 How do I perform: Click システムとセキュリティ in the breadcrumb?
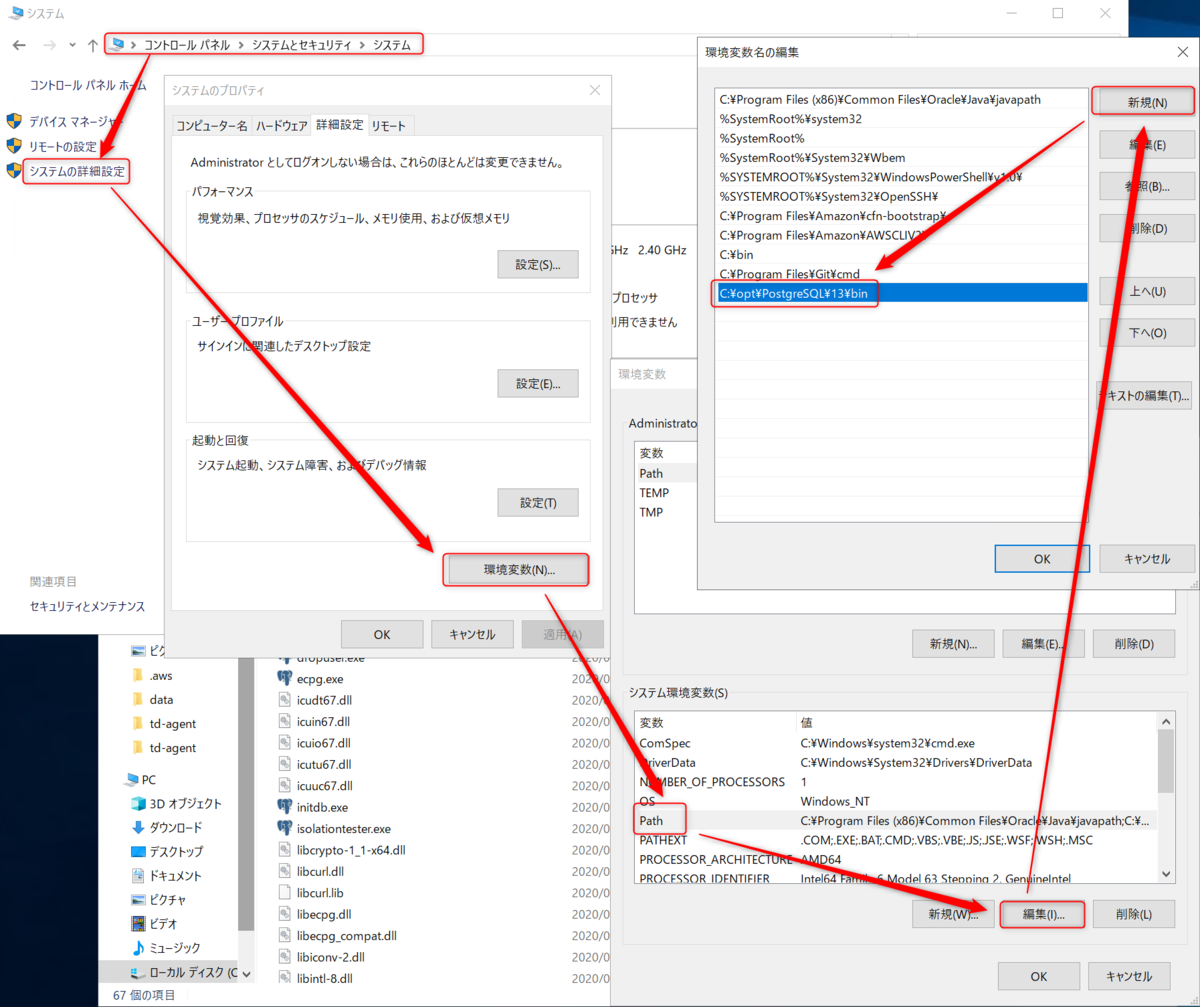[300, 45]
